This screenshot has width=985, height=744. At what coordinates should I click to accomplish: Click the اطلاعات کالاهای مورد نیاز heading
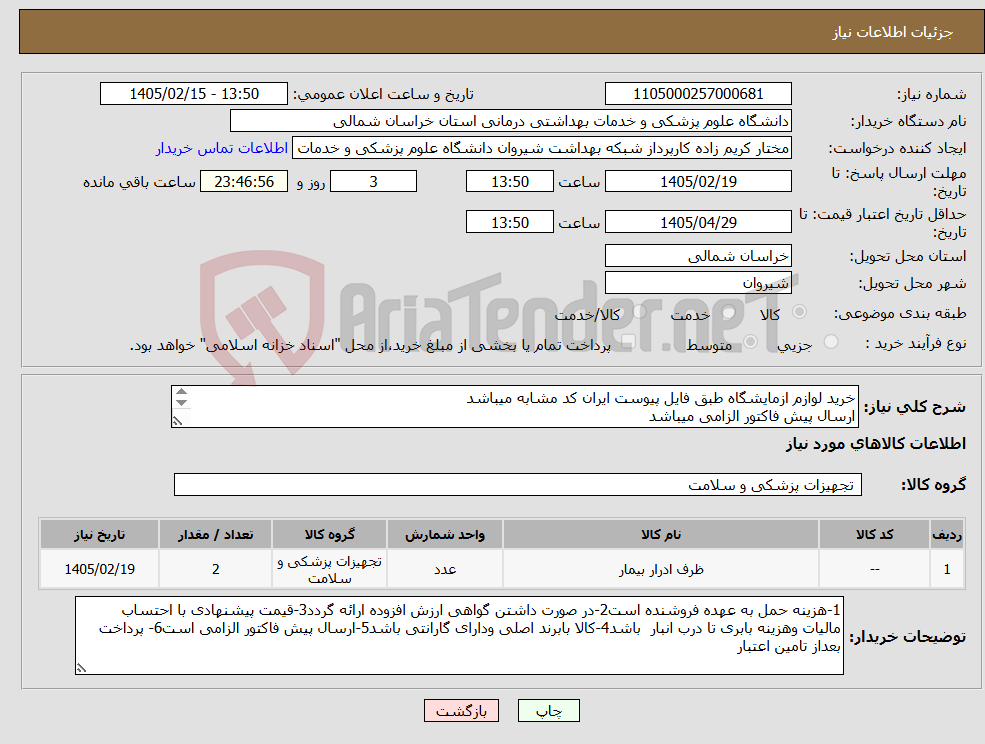876,444
